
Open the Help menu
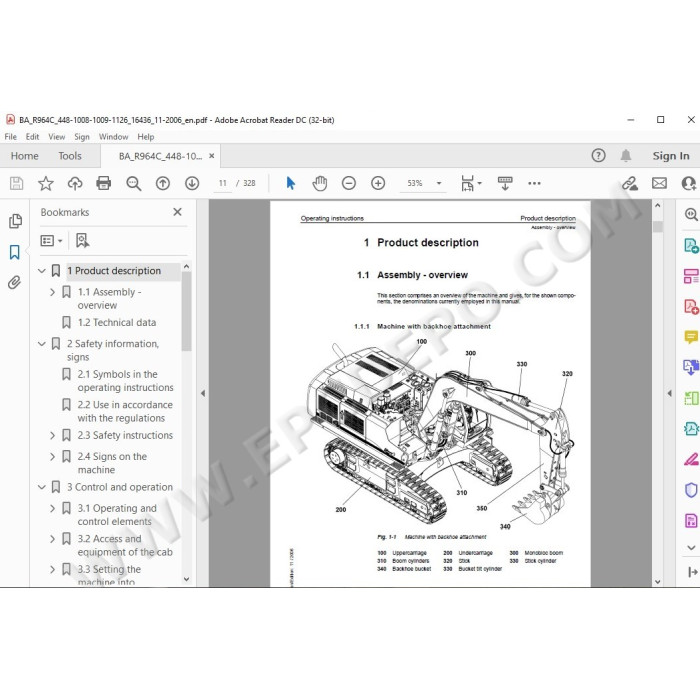click(x=146, y=137)
